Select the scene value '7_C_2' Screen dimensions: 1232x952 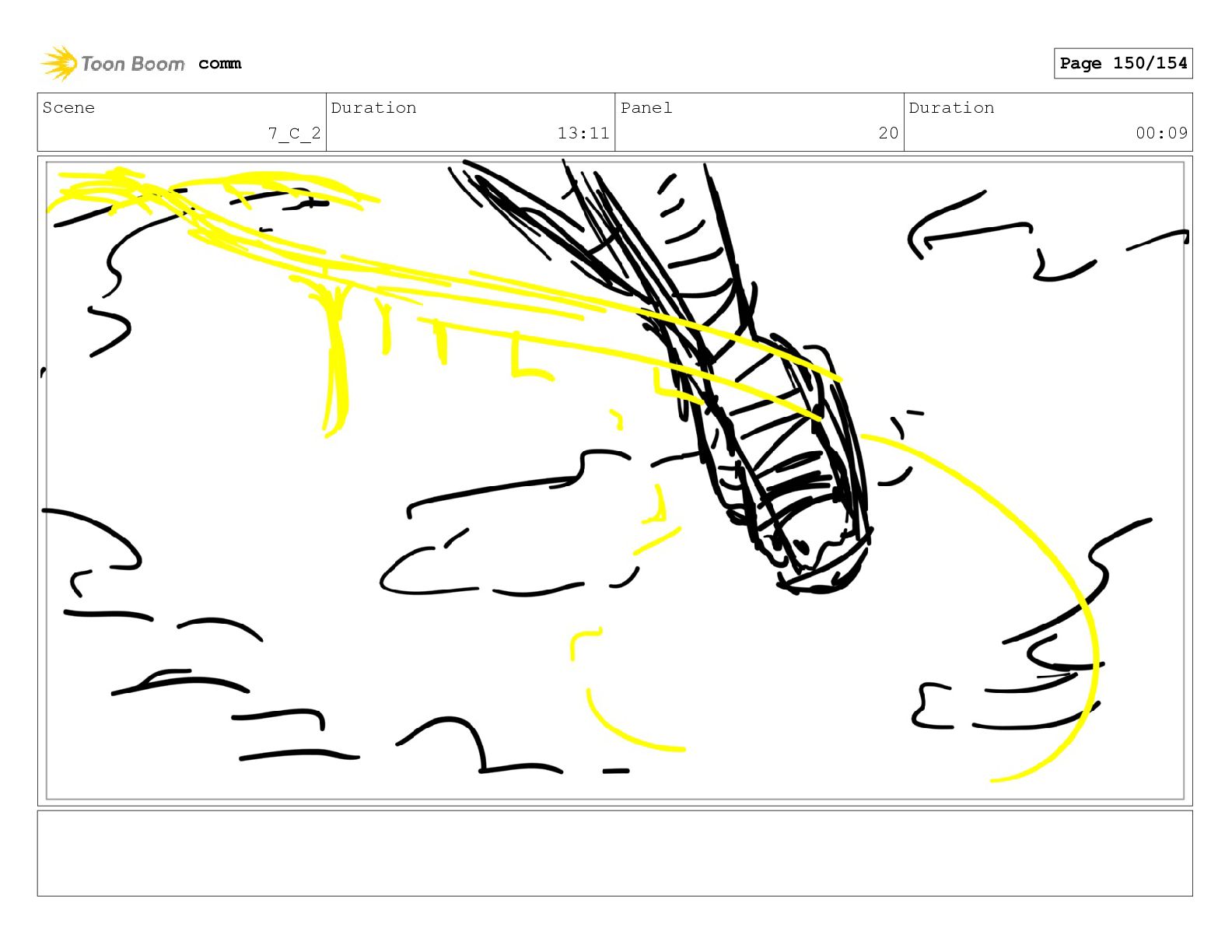[294, 133]
